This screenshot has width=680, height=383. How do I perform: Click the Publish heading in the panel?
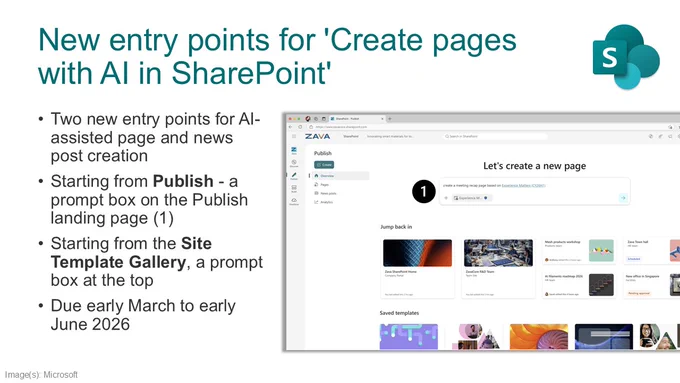click(x=323, y=153)
